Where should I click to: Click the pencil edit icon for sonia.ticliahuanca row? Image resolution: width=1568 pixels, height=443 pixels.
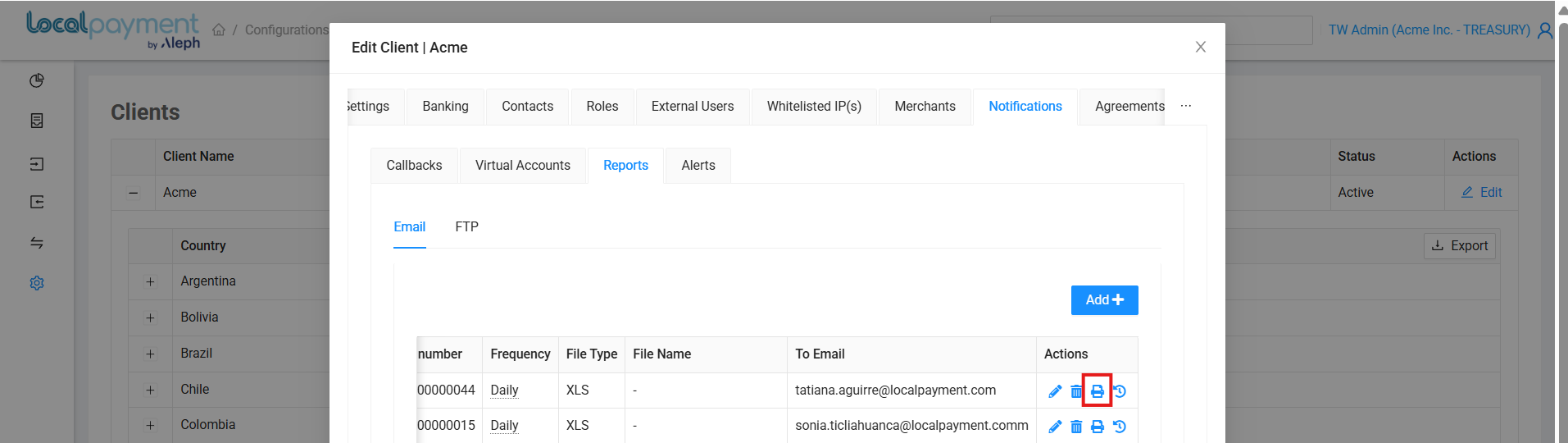tap(1055, 427)
